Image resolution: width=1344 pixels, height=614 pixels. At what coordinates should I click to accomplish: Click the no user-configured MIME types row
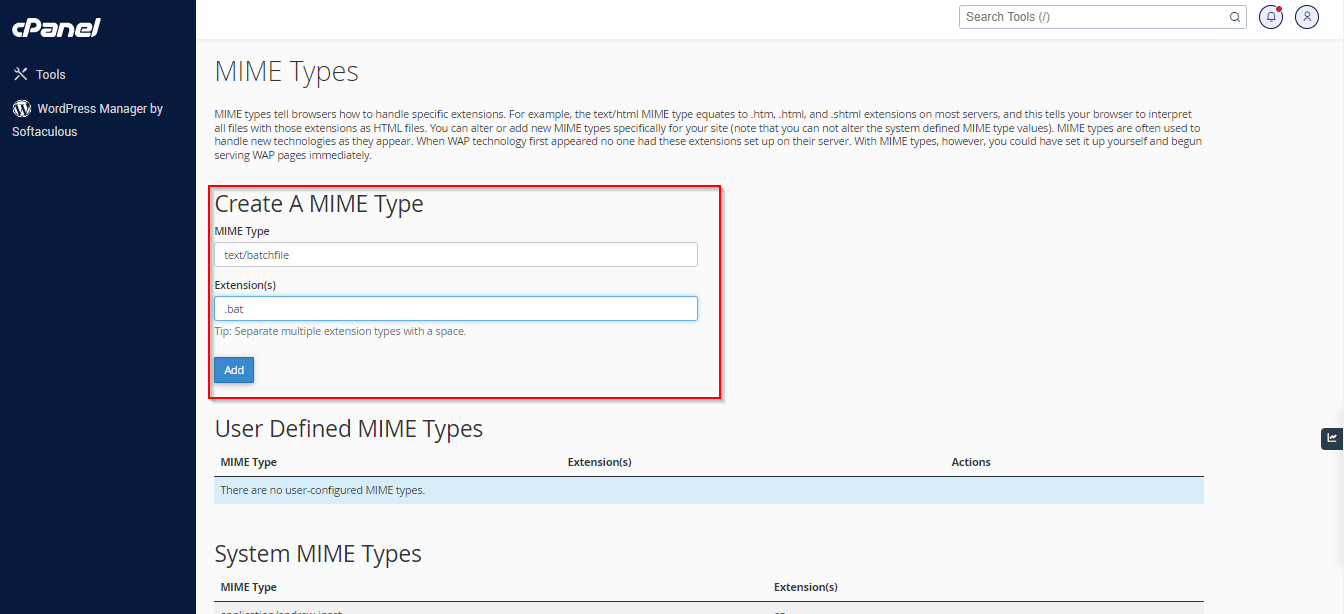(709, 490)
